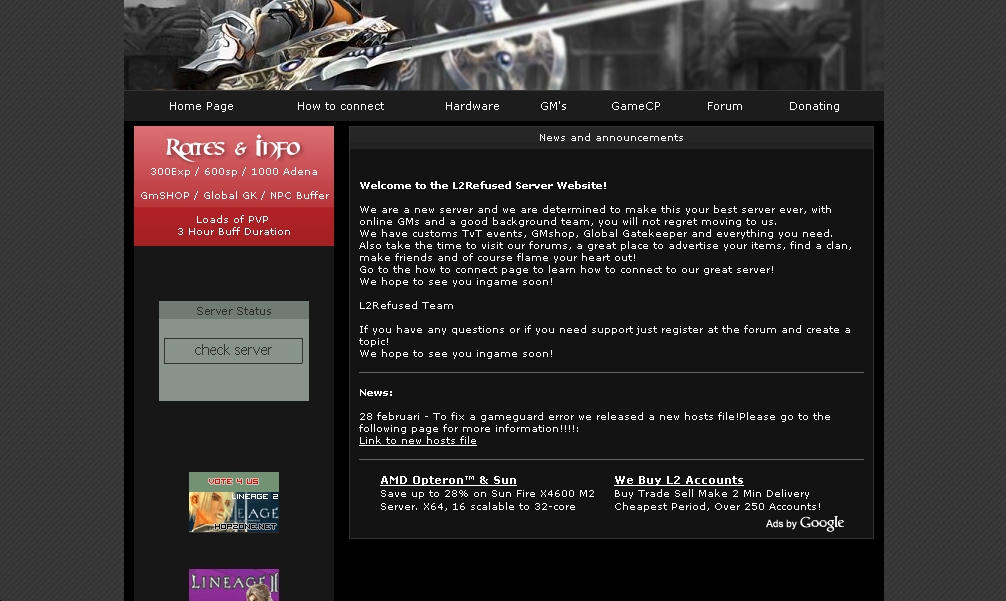This screenshot has width=1006, height=601.
Task: Click Server. X64, 16 scalable to 32-core text
Action: (477, 507)
